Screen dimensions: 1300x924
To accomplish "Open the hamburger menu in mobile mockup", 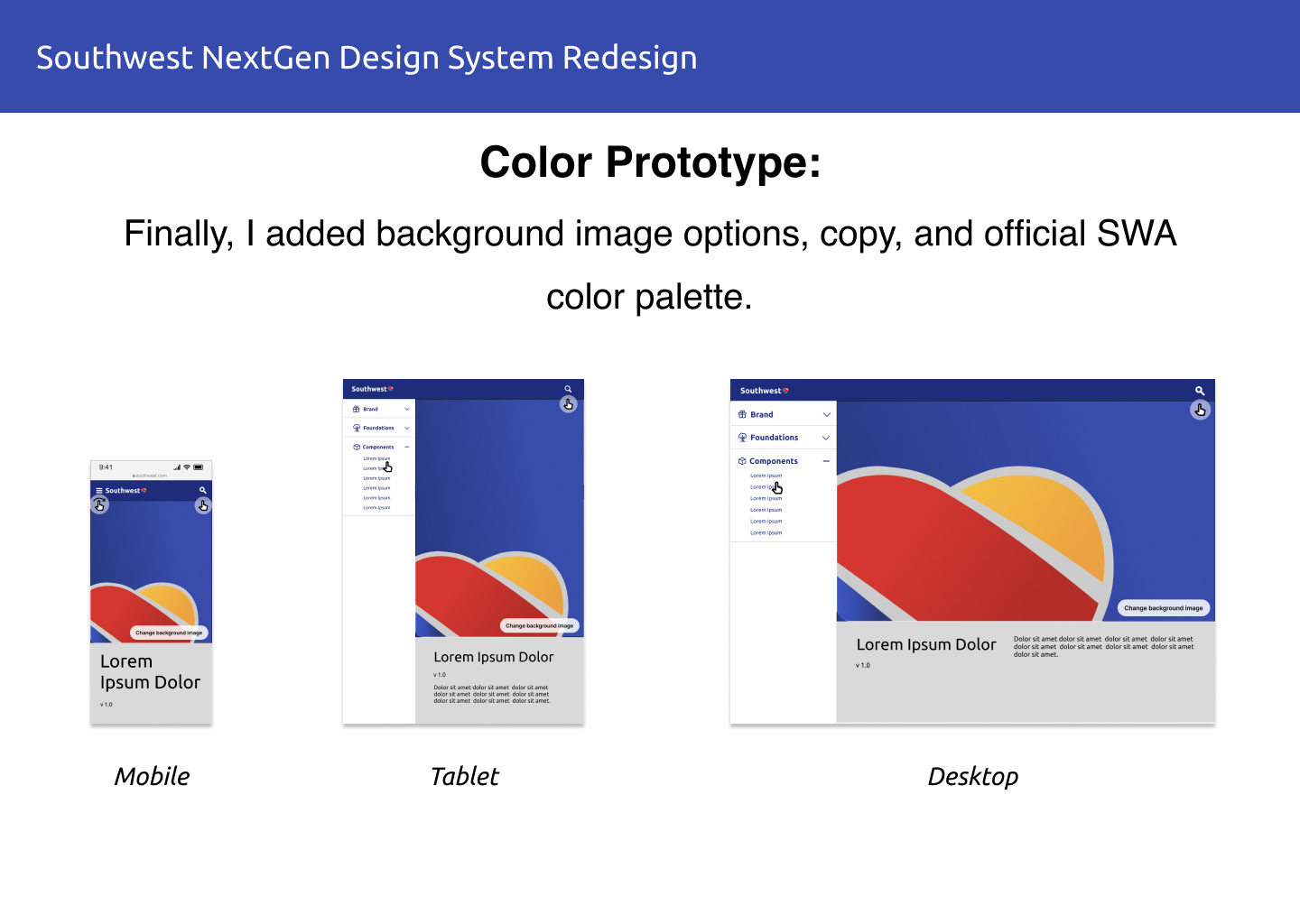I will click(99, 491).
